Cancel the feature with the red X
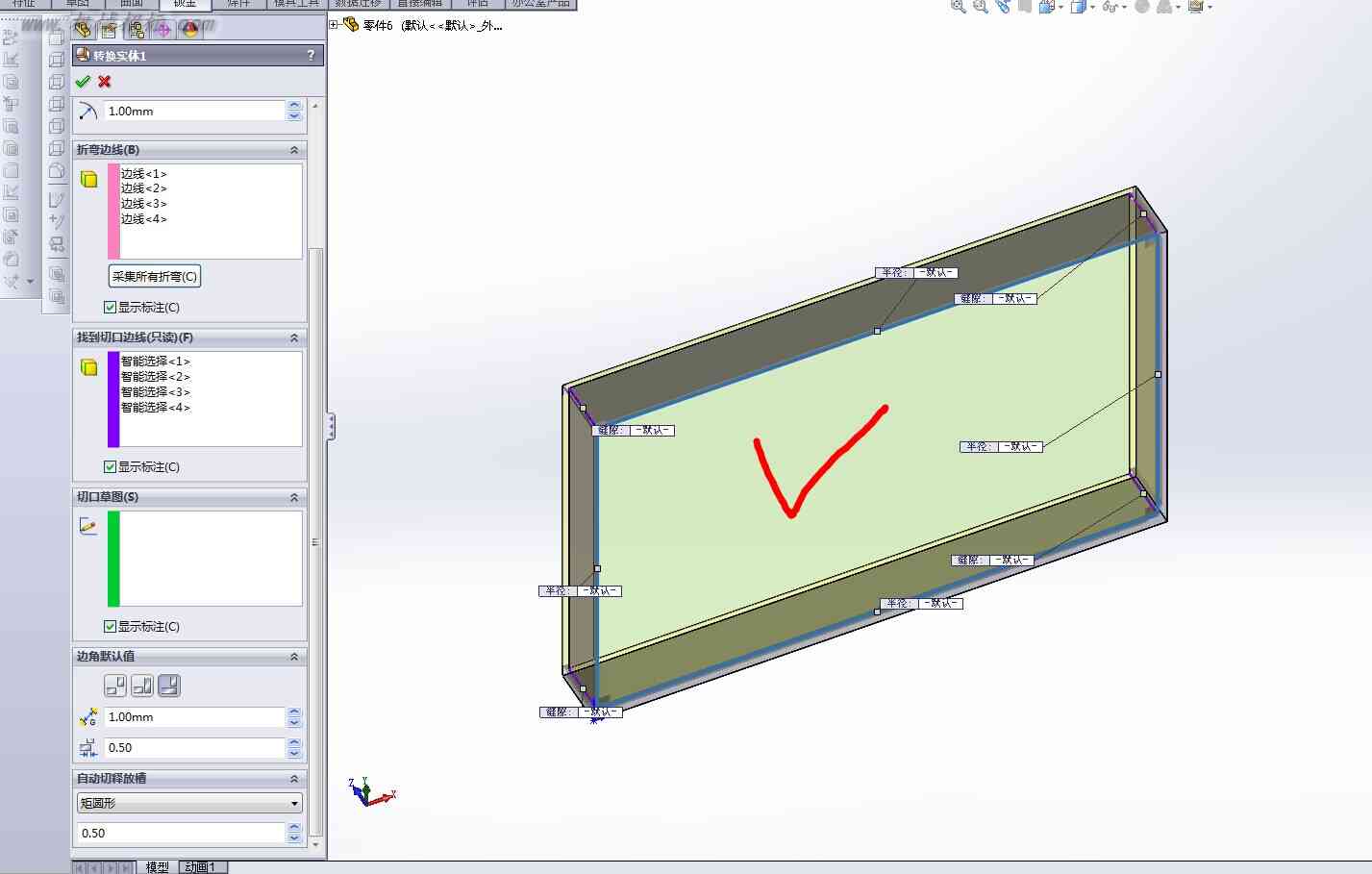1372x874 pixels. click(105, 82)
